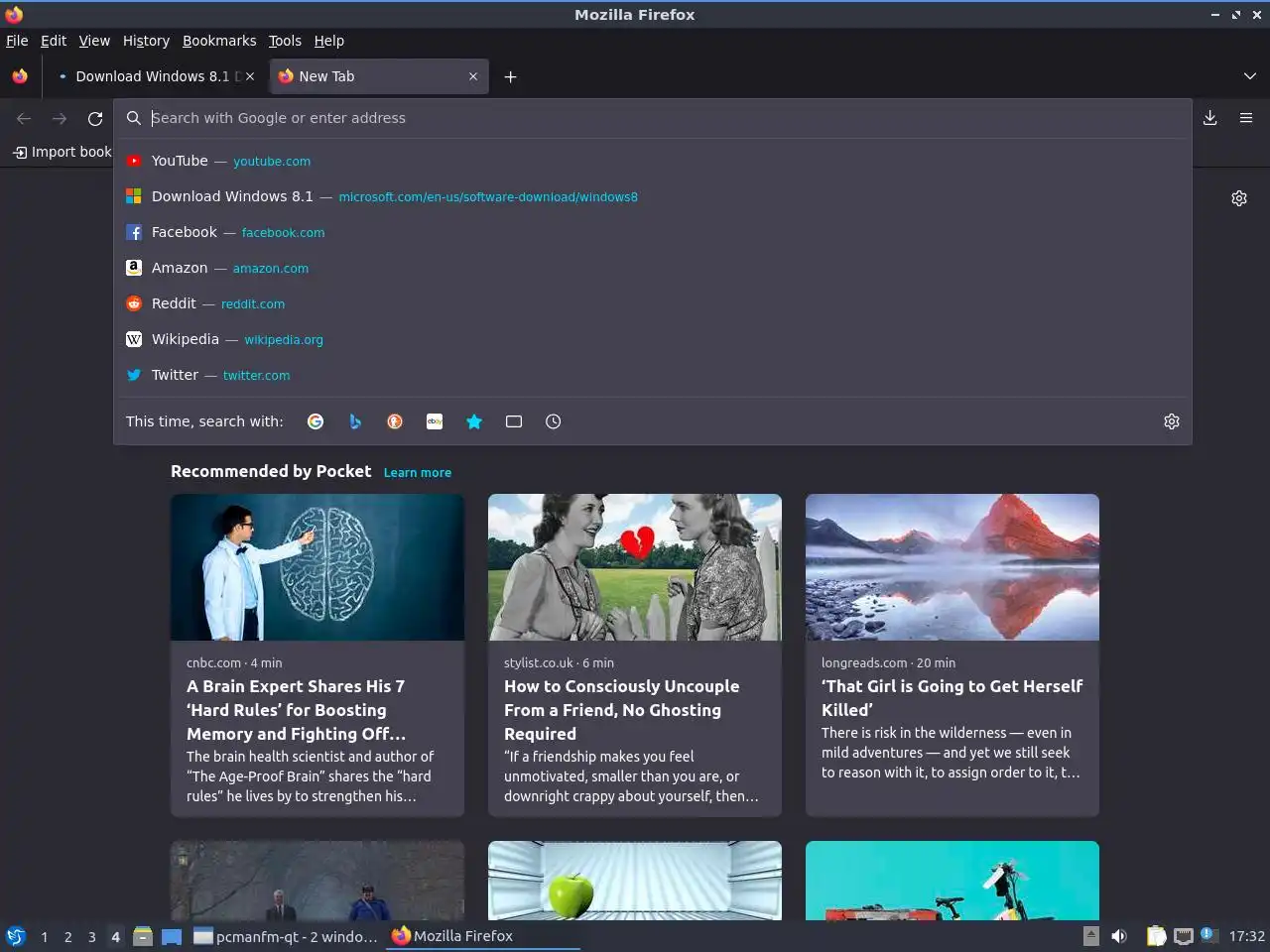1270x952 pixels.
Task: Select the Amazon suggestion
Action: (x=653, y=268)
